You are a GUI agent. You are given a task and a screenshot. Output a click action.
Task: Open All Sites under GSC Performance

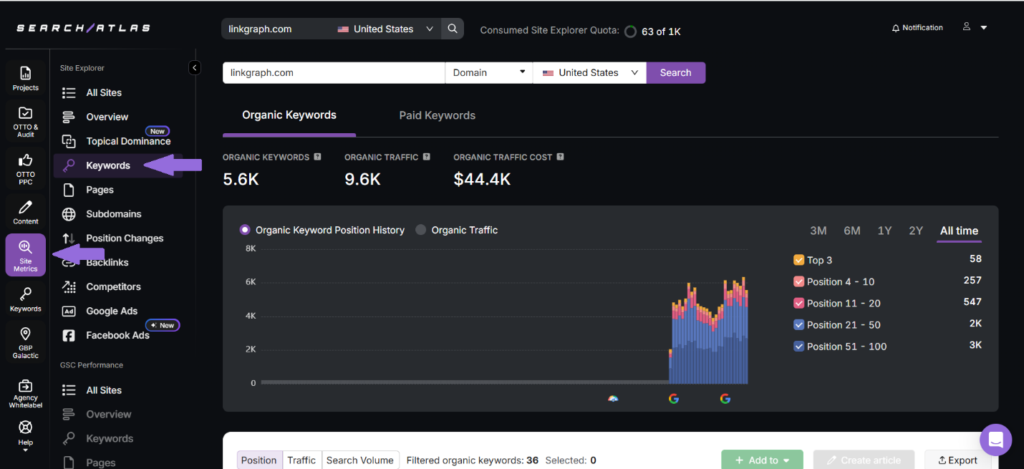pos(103,390)
